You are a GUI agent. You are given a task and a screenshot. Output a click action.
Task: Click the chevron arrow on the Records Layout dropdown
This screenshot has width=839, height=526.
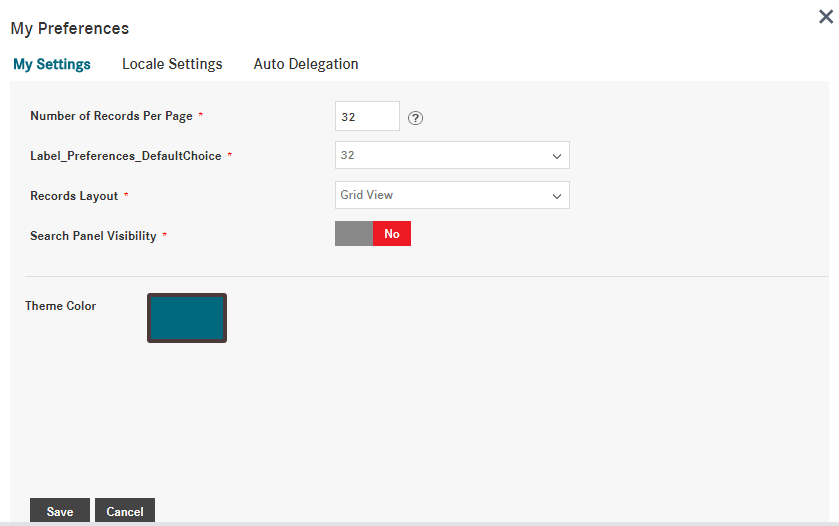point(557,196)
